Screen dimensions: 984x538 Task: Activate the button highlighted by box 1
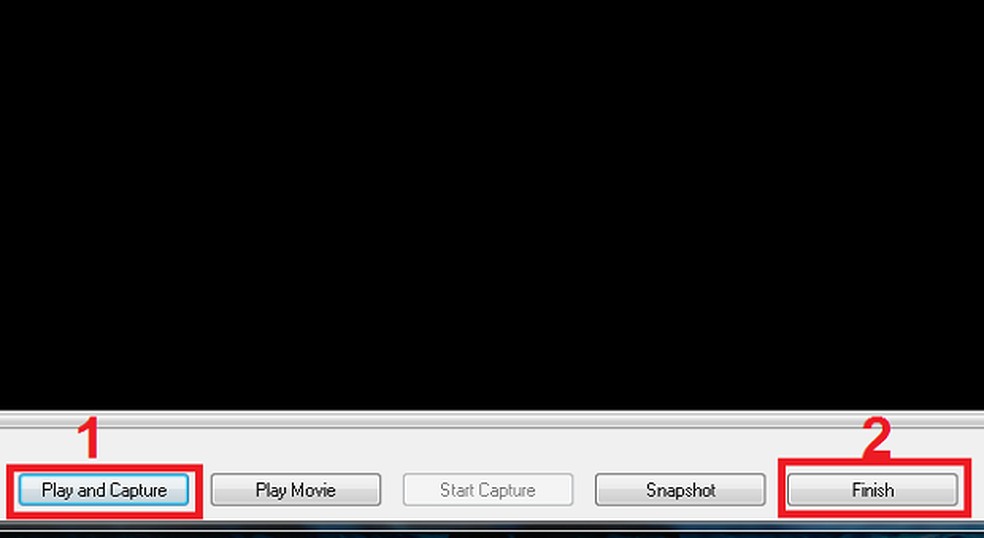coord(104,490)
